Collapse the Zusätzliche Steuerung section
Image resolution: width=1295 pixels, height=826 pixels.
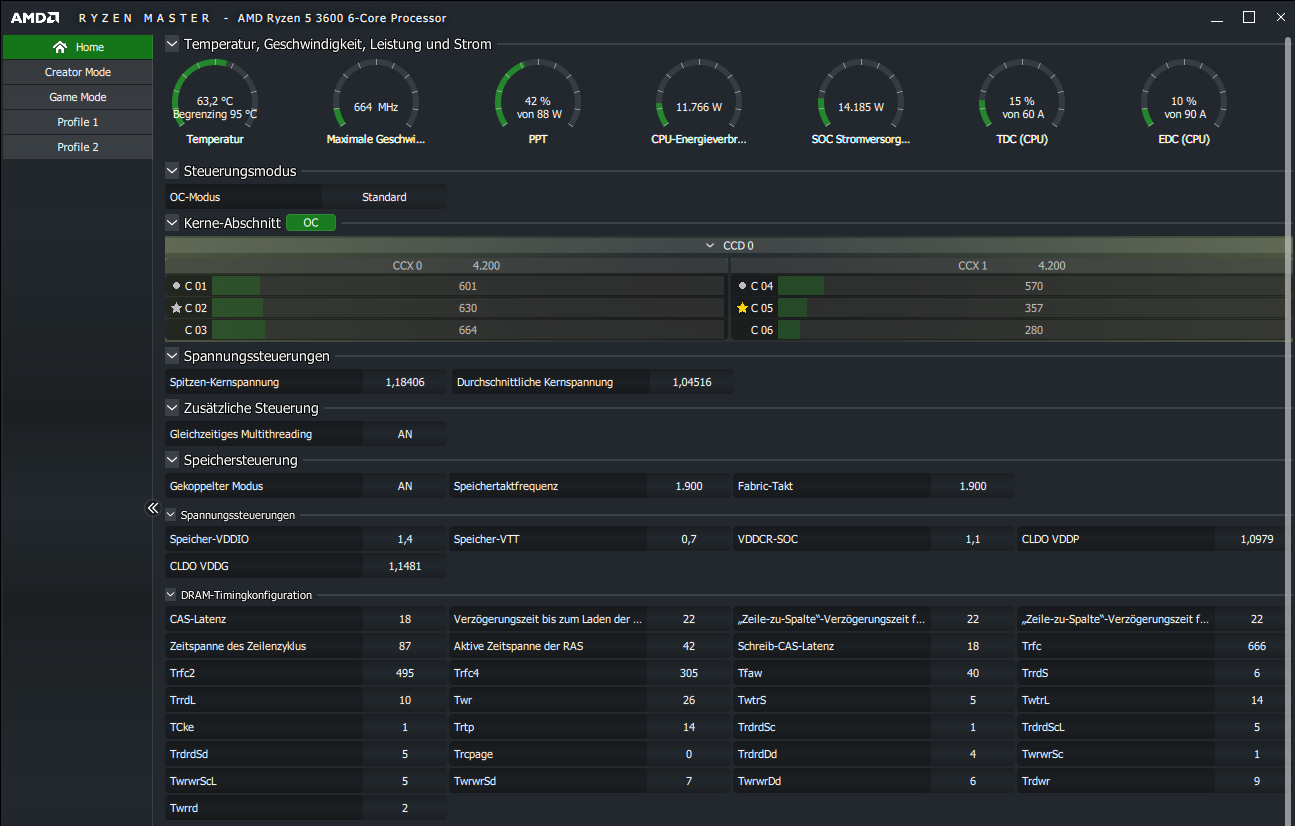[x=172, y=408]
